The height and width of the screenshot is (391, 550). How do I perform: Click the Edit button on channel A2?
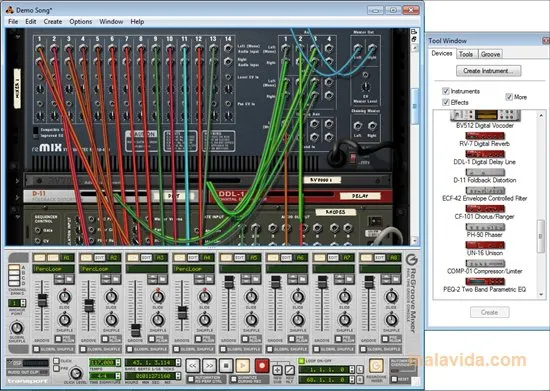point(100,258)
